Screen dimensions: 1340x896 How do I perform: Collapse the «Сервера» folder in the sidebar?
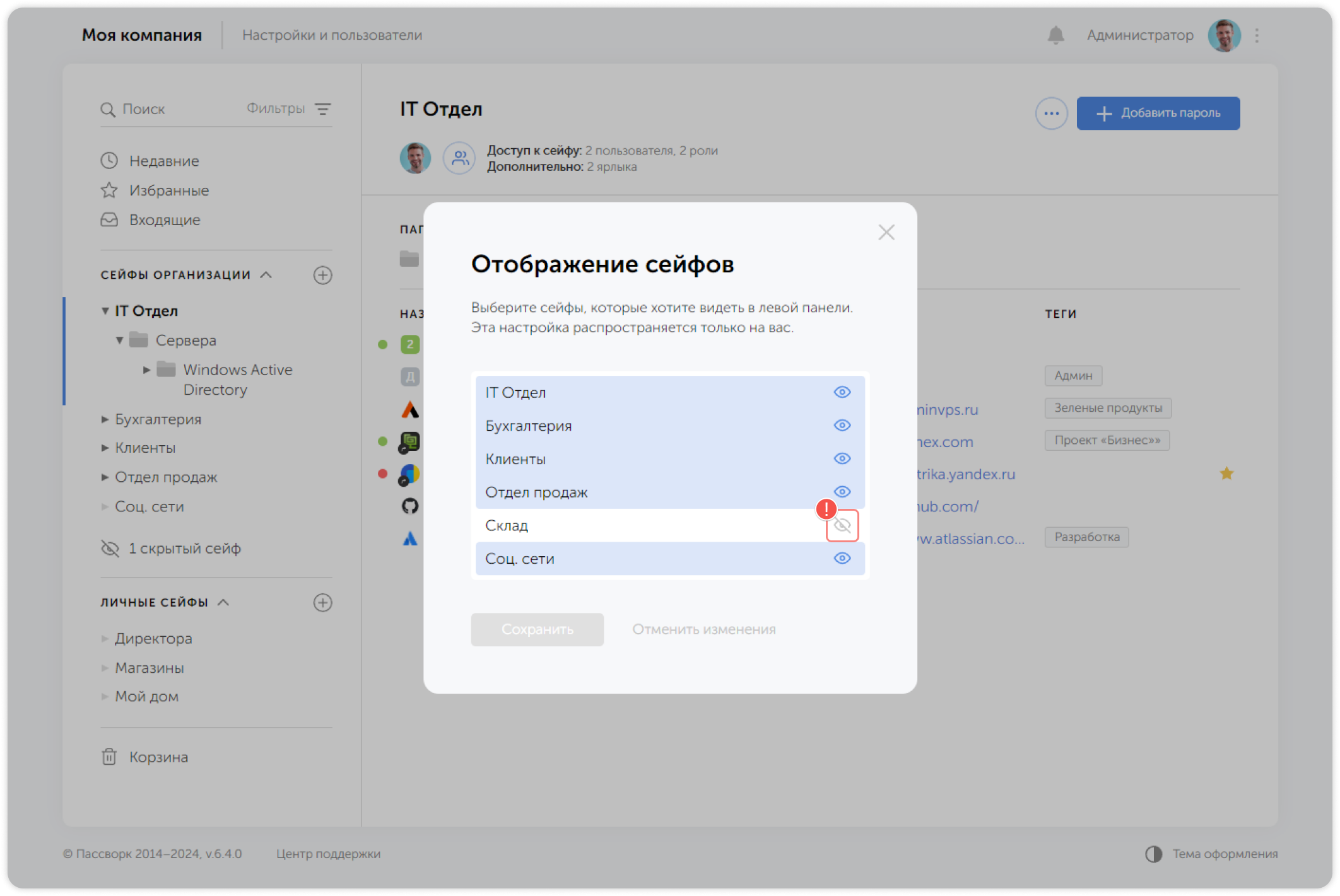click(x=120, y=340)
